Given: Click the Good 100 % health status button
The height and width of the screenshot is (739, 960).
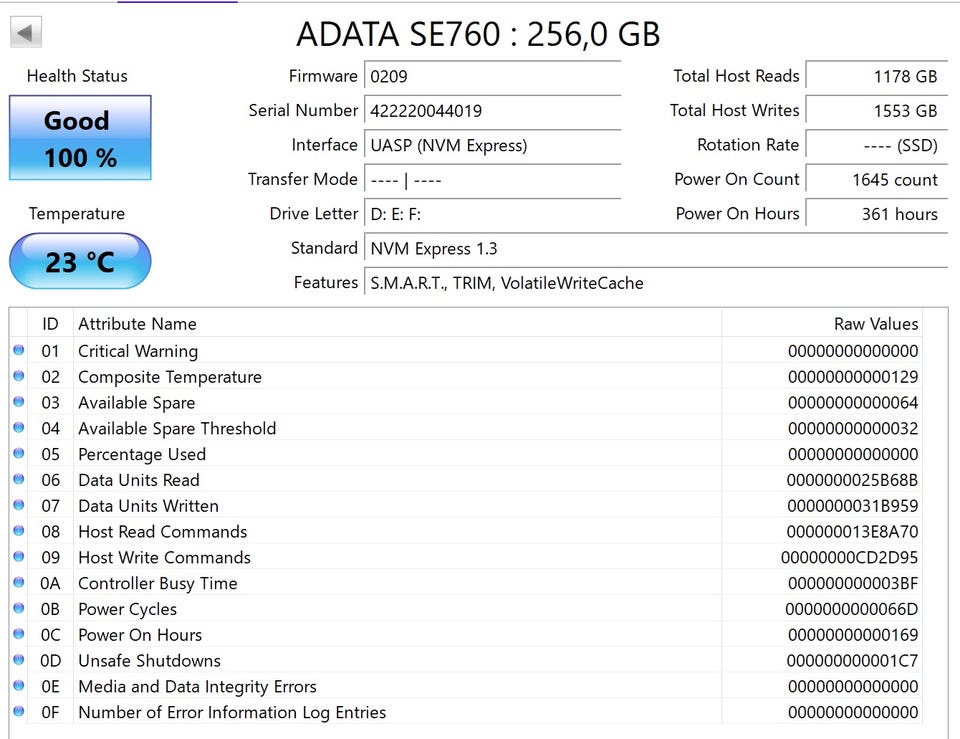Looking at the screenshot, I should click(x=80, y=138).
